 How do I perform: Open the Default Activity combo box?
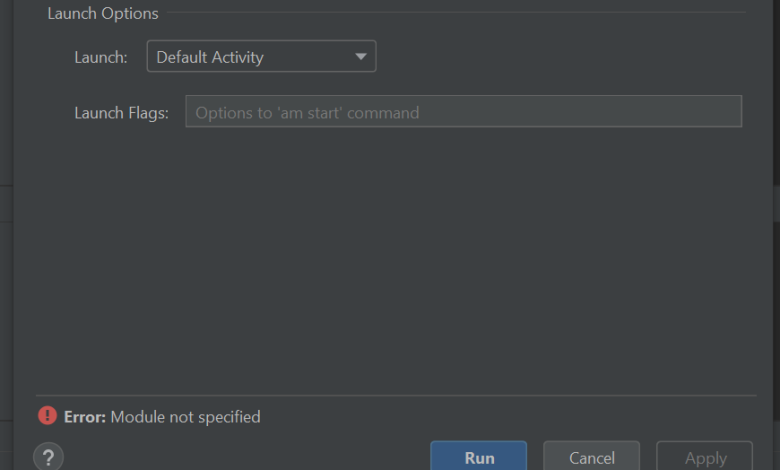[261, 57]
